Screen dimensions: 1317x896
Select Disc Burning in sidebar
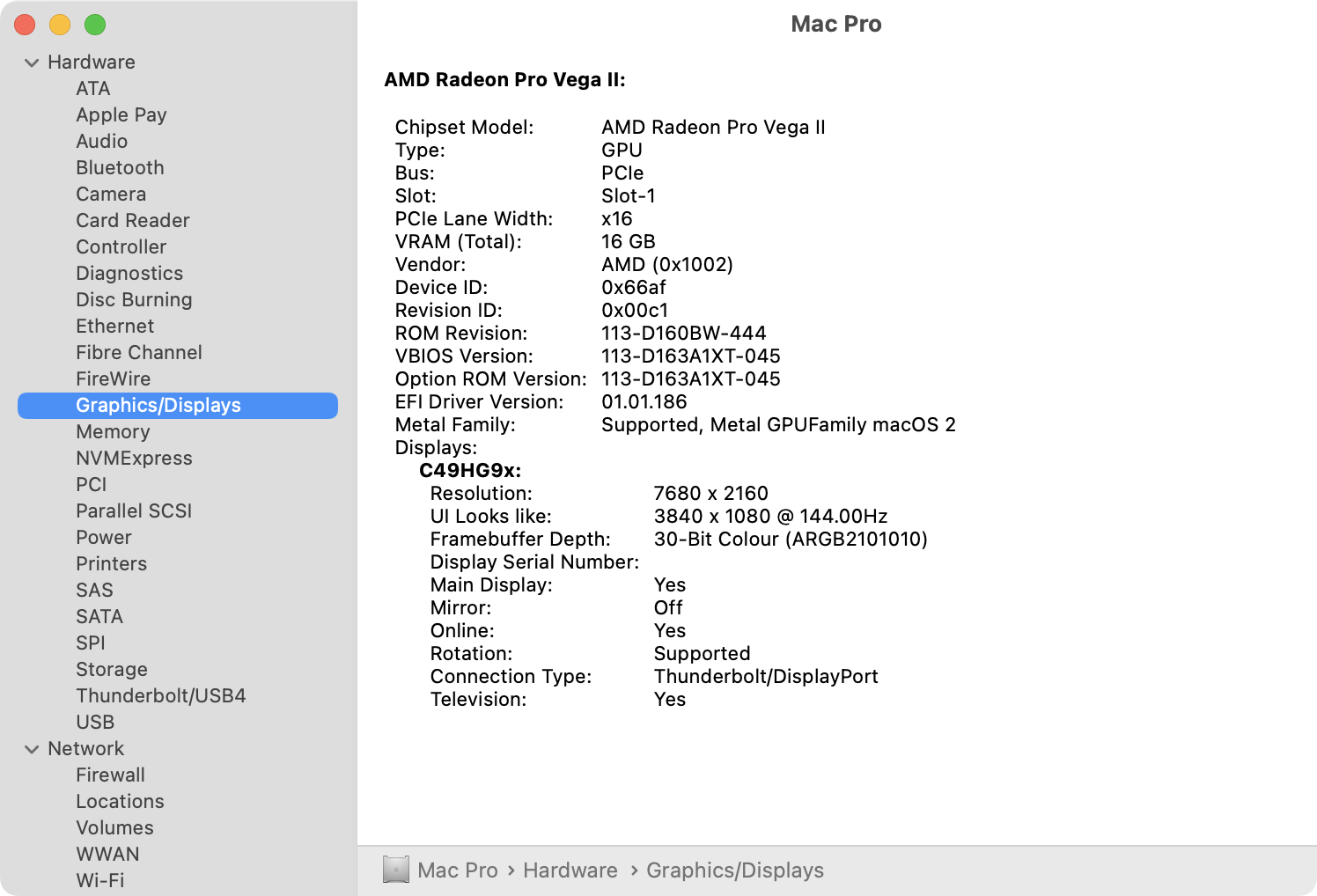tap(134, 300)
